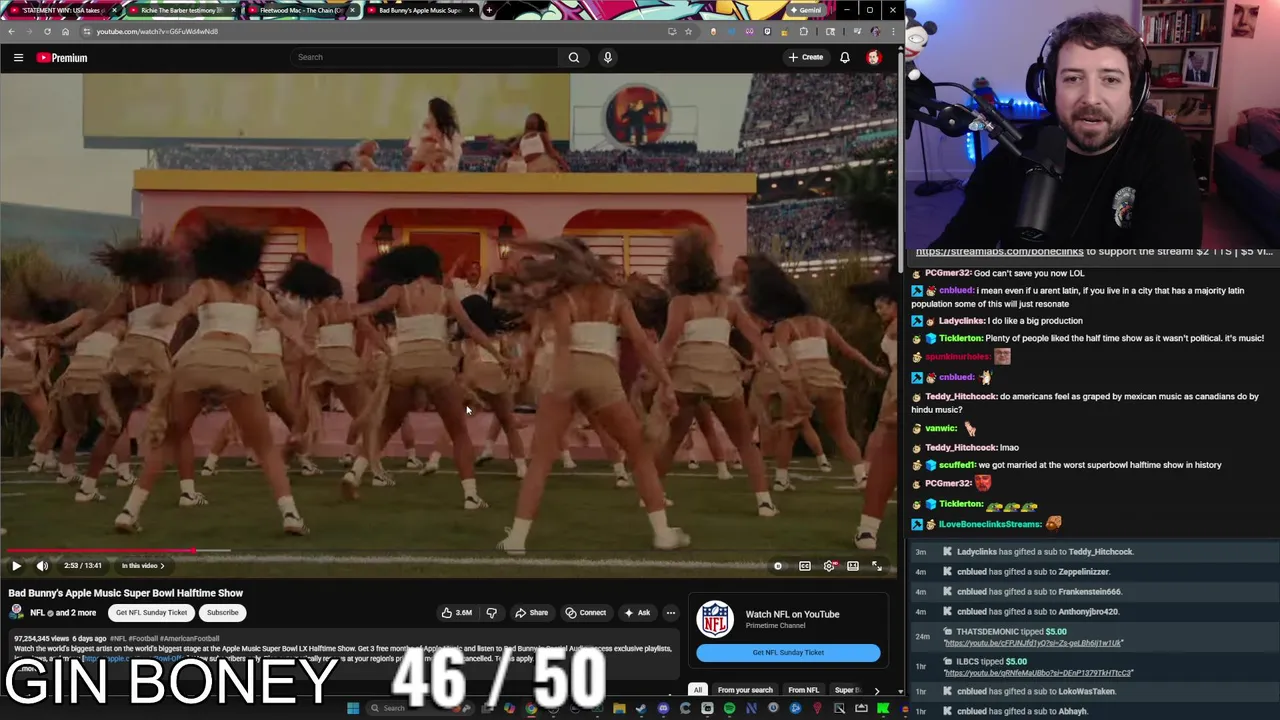Screen dimensions: 1280x720
Task: Open the YouTube account avatar menu
Action: [873, 57]
